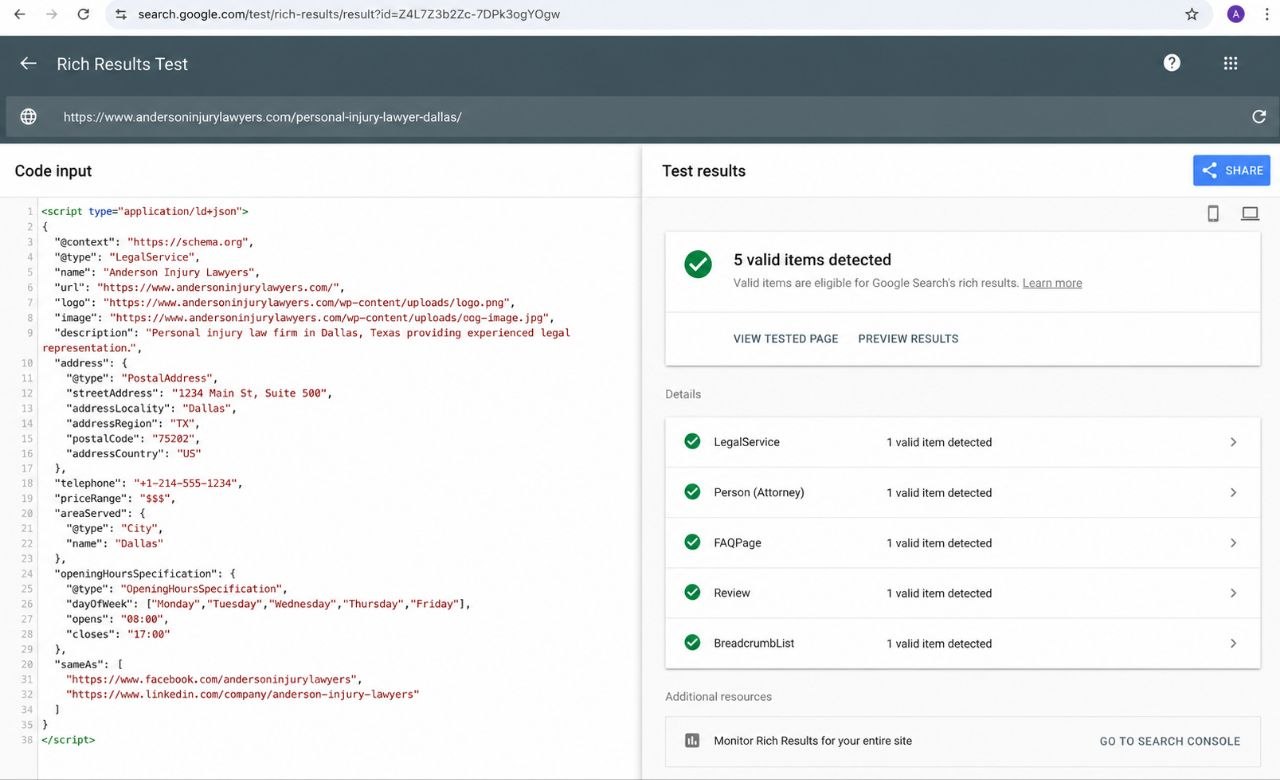This screenshot has height=780, width=1280.
Task: Click code line with "name": "Anderson Injury Lawyers"
Action: tap(157, 272)
